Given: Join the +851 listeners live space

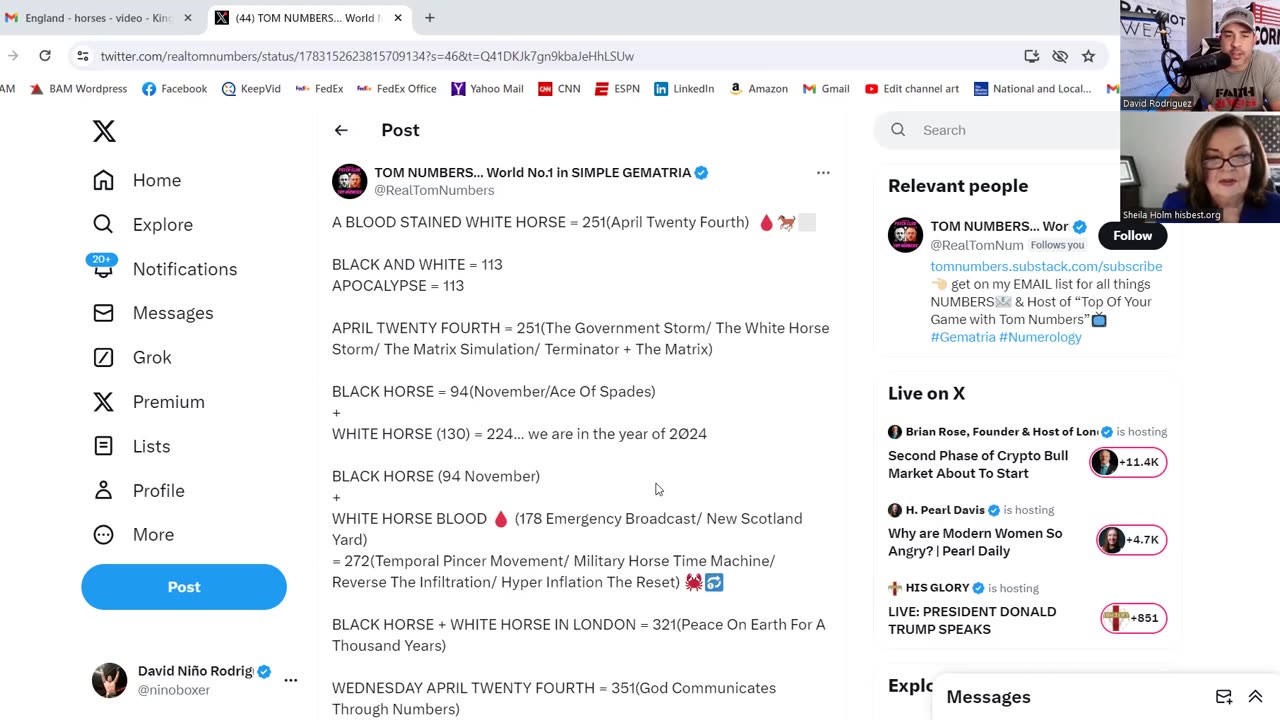Looking at the screenshot, I should [x=1133, y=618].
